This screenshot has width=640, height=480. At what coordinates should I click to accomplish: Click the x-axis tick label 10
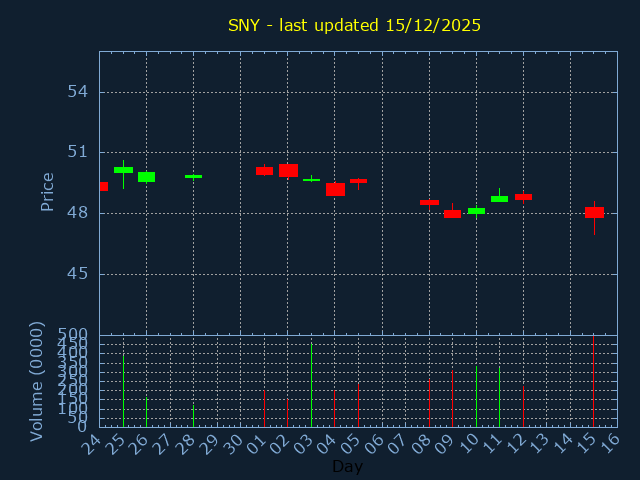click(x=469, y=444)
